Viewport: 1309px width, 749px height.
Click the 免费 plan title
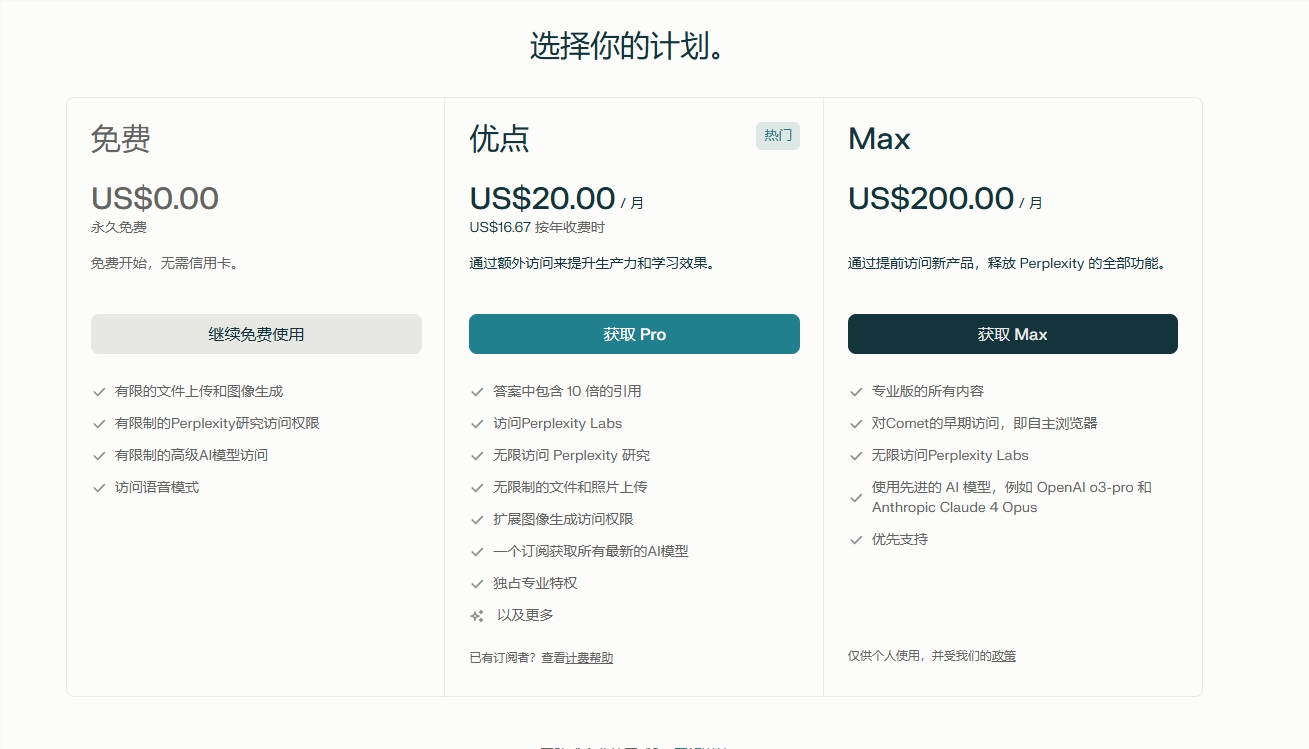click(121, 138)
